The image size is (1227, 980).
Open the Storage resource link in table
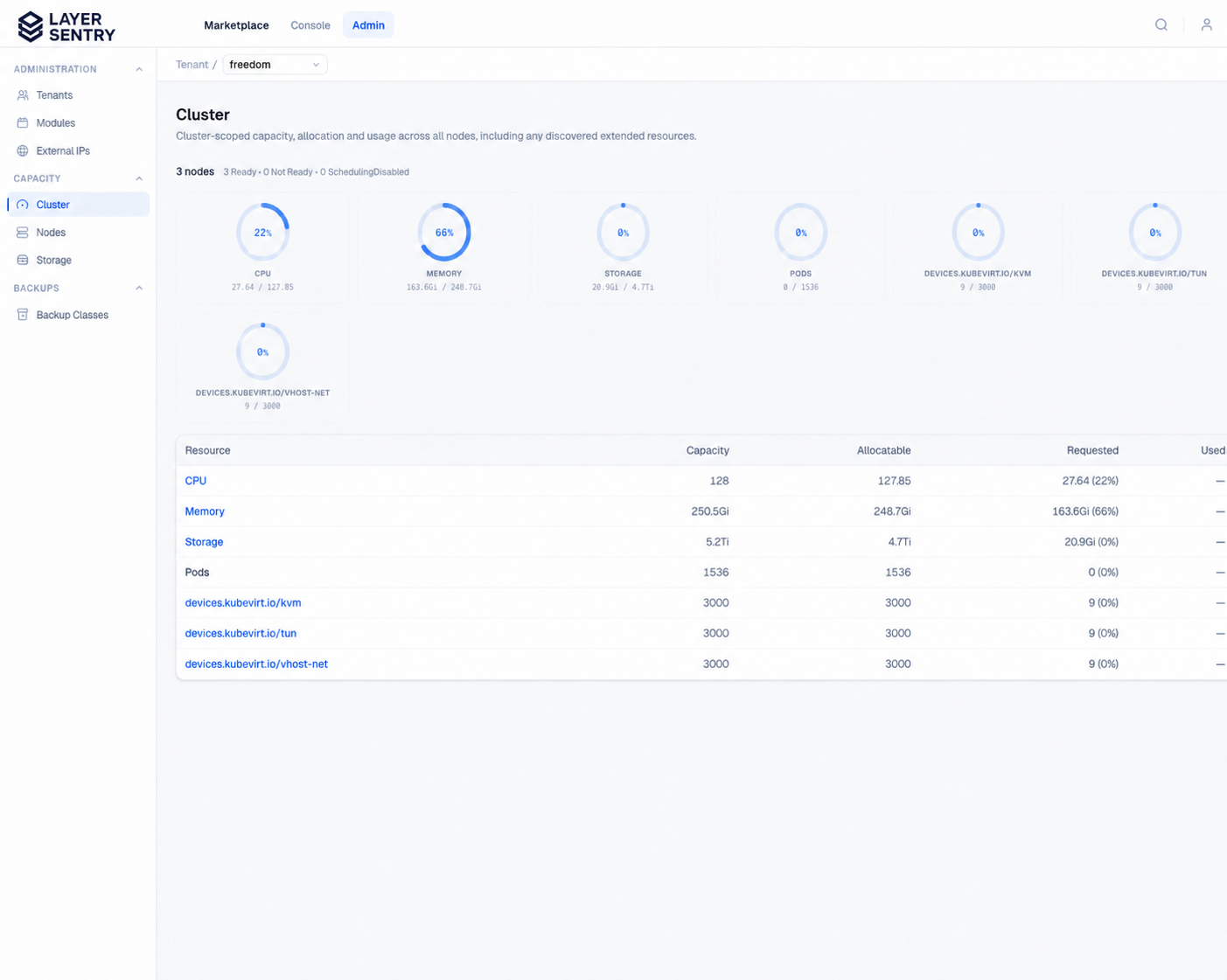pos(204,542)
